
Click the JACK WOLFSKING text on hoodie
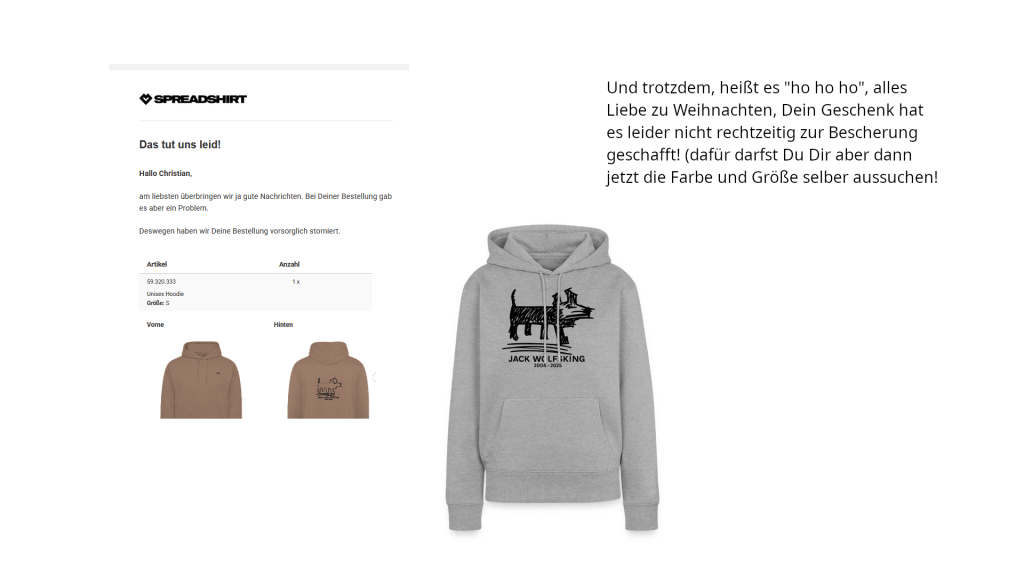pos(547,359)
